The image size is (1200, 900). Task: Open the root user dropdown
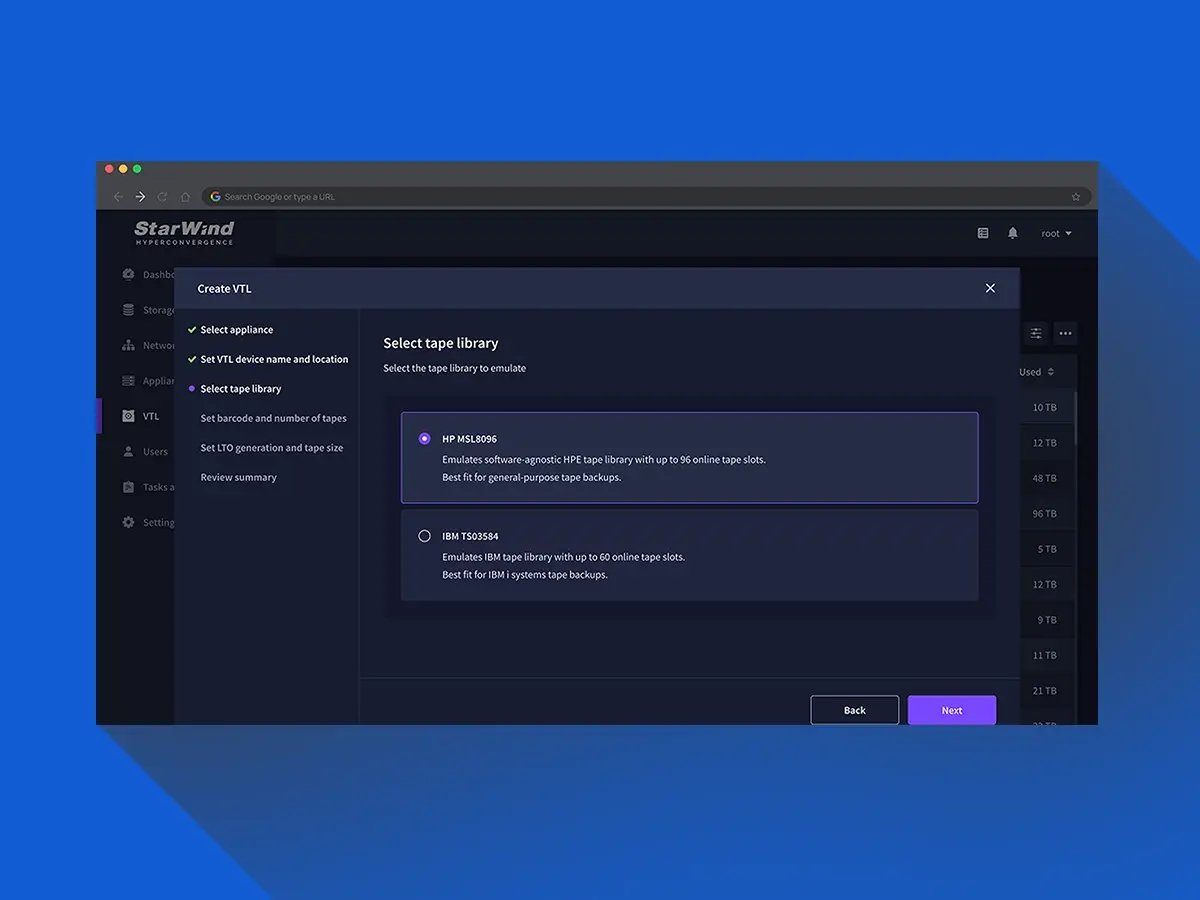[x=1056, y=233]
